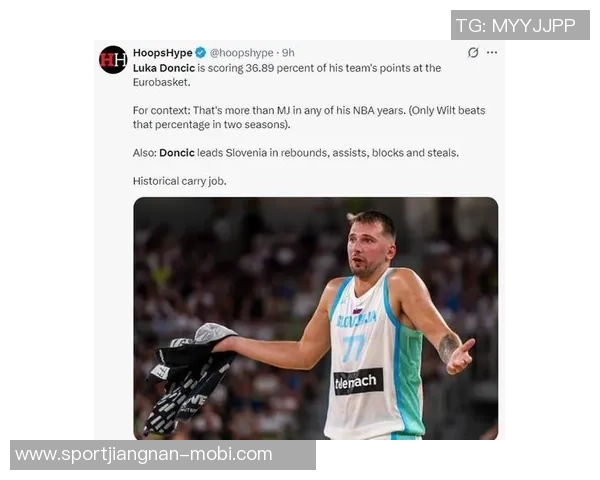
Task: Open the Grok explain icon
Action: [x=473, y=52]
